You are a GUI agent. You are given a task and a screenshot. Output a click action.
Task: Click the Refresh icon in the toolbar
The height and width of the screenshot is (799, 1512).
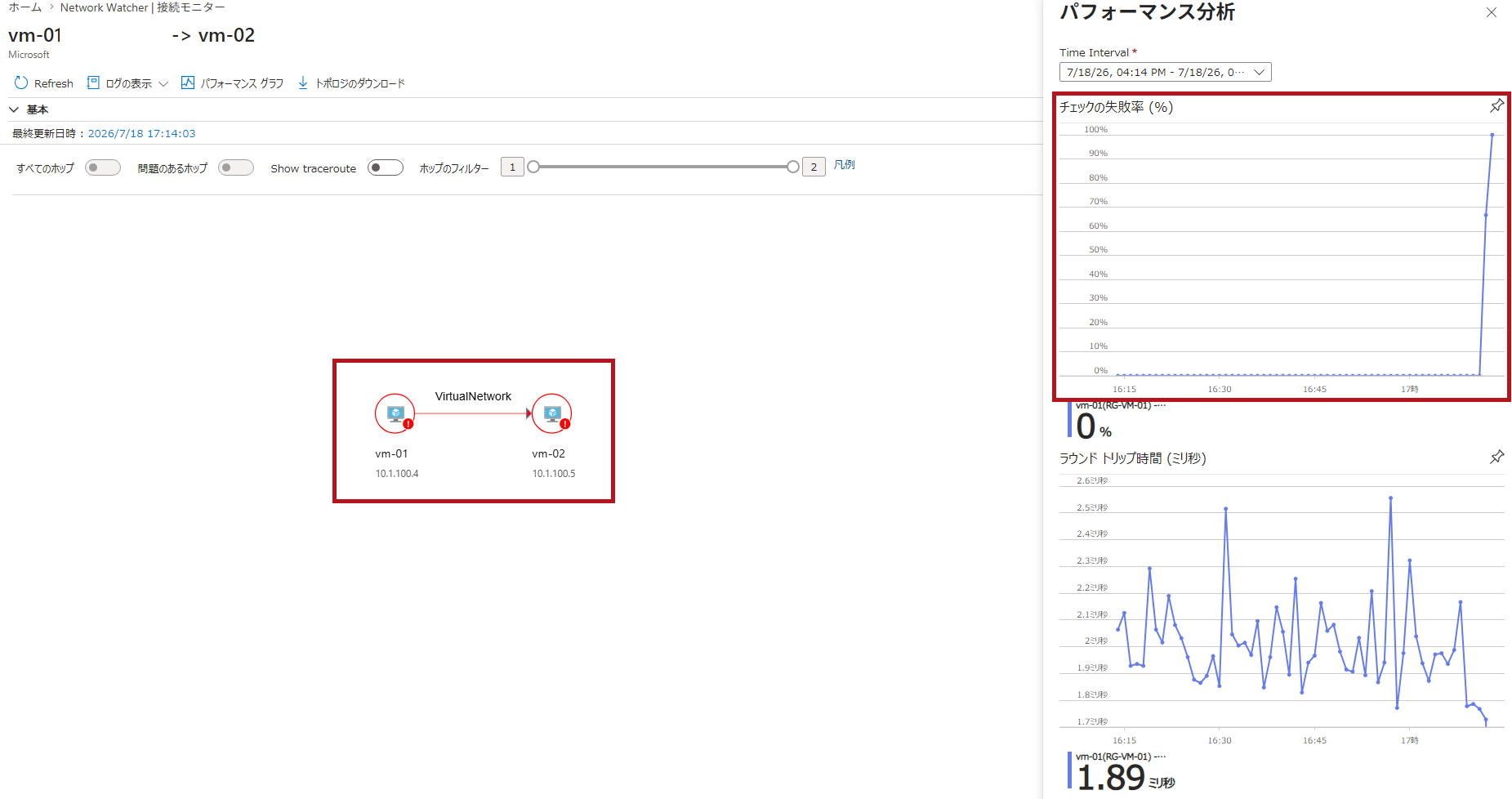pyautogui.click(x=21, y=83)
